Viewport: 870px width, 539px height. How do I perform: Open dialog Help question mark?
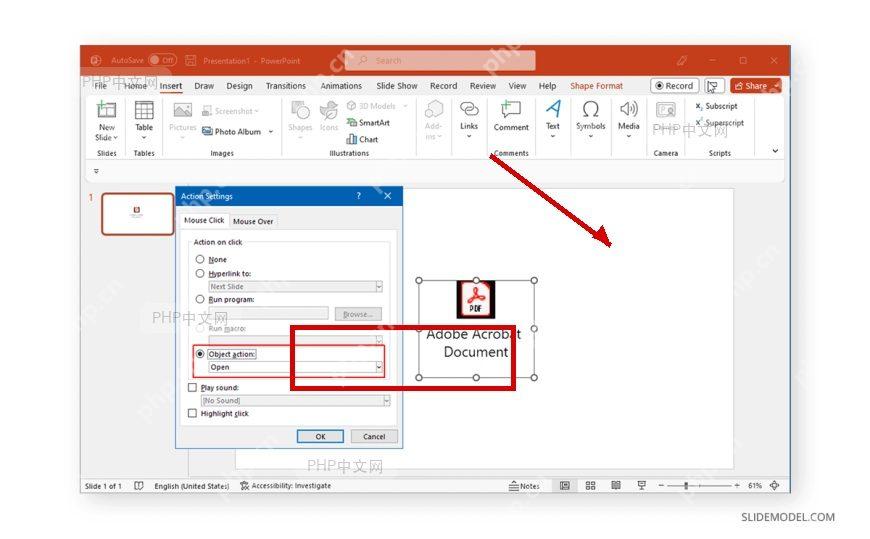click(x=358, y=196)
